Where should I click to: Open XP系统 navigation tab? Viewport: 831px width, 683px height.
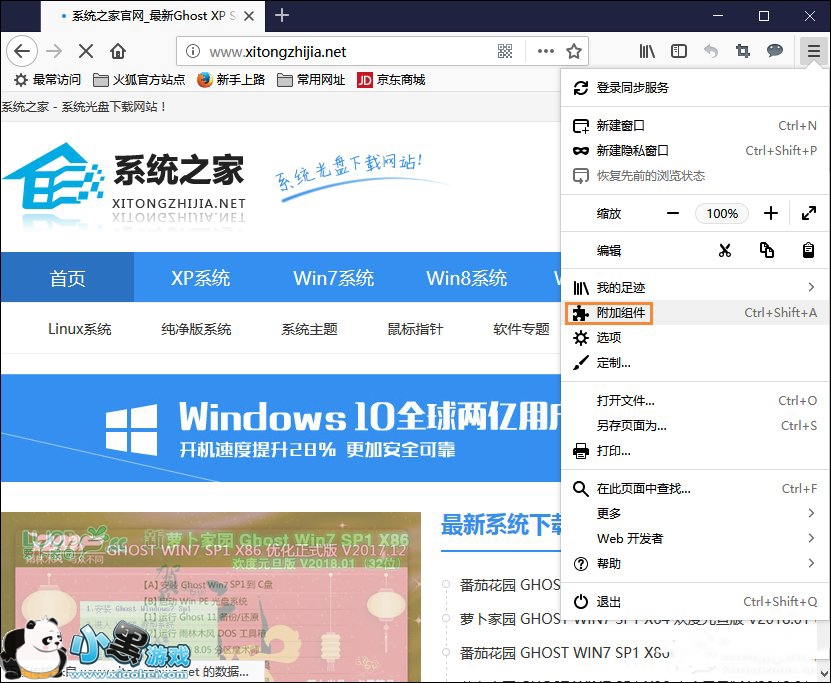point(200,277)
